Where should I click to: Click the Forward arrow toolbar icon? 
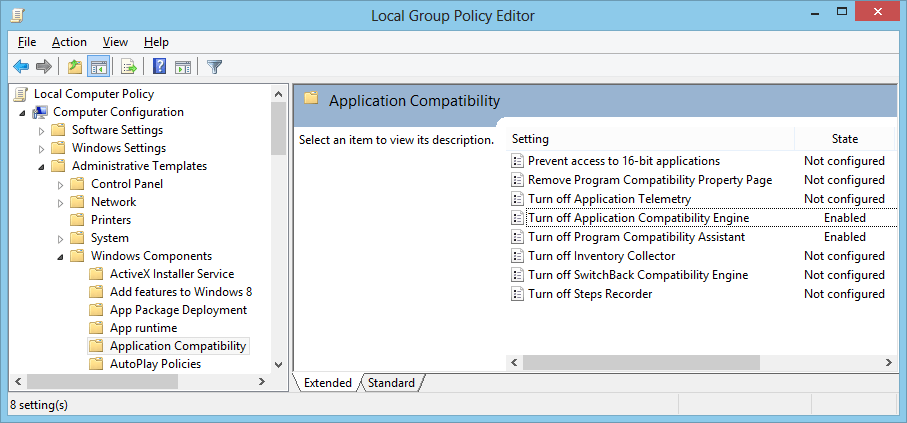pos(44,67)
